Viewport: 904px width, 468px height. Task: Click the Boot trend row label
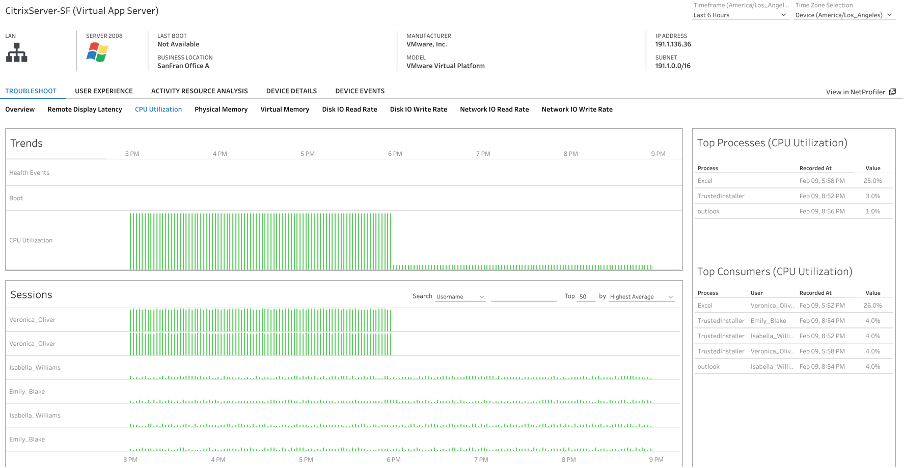point(16,198)
